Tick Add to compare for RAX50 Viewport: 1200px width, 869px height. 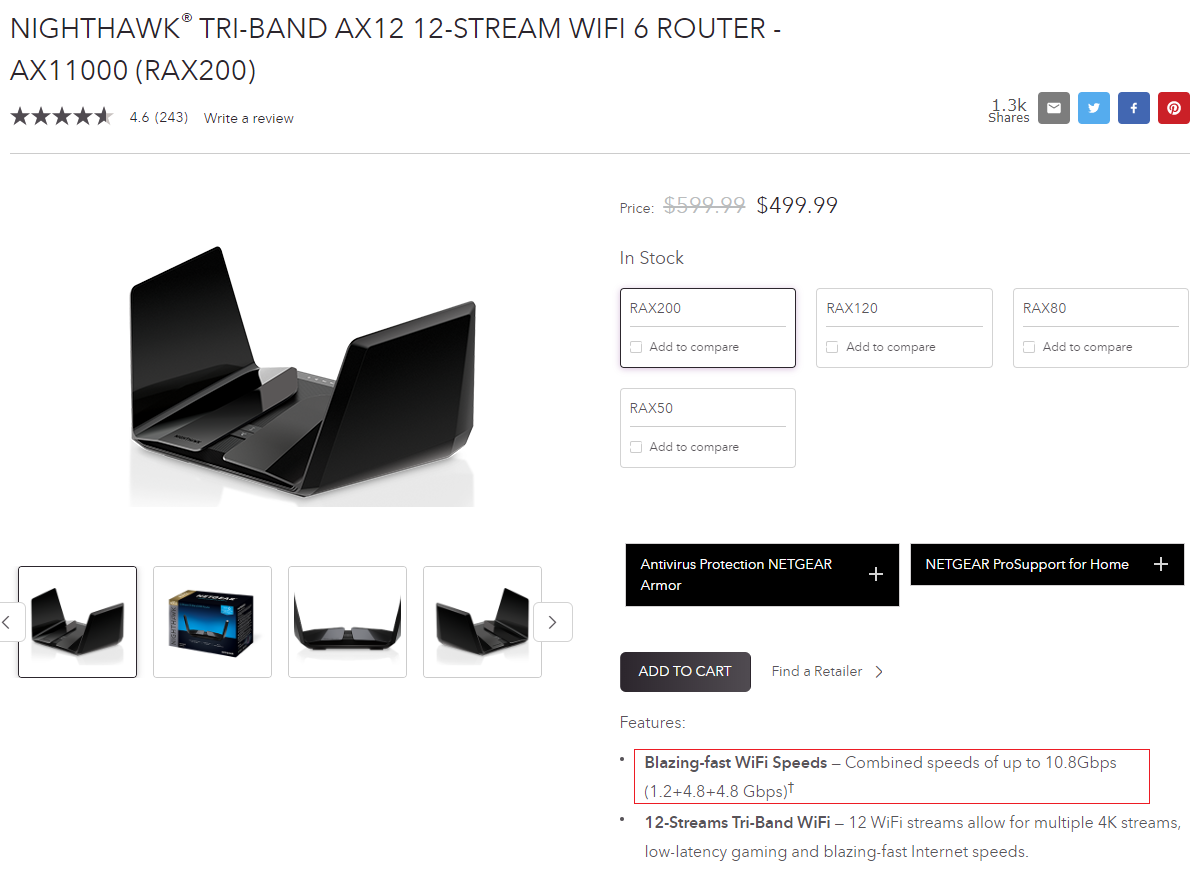(x=636, y=447)
